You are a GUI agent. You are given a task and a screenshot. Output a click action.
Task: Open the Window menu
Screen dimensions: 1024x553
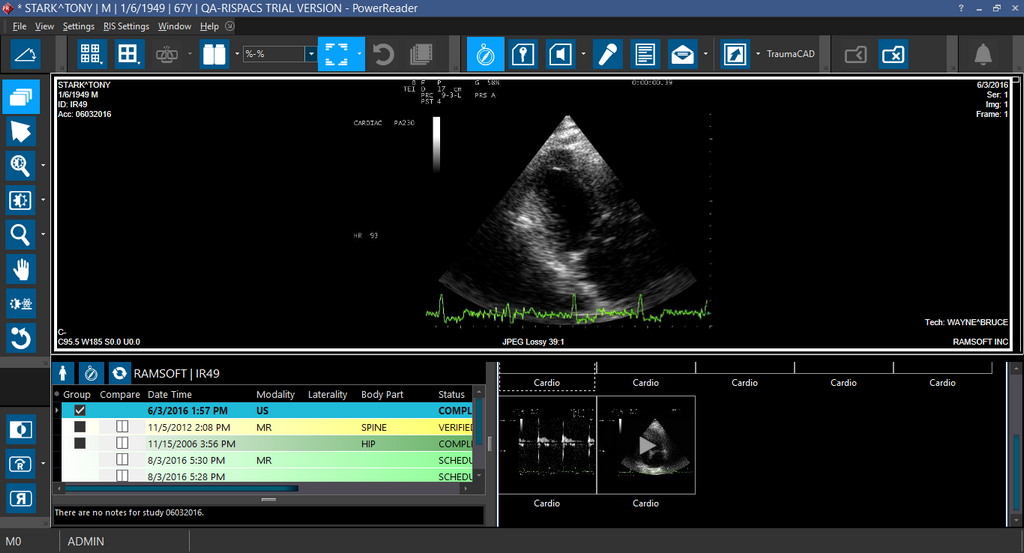coord(174,26)
